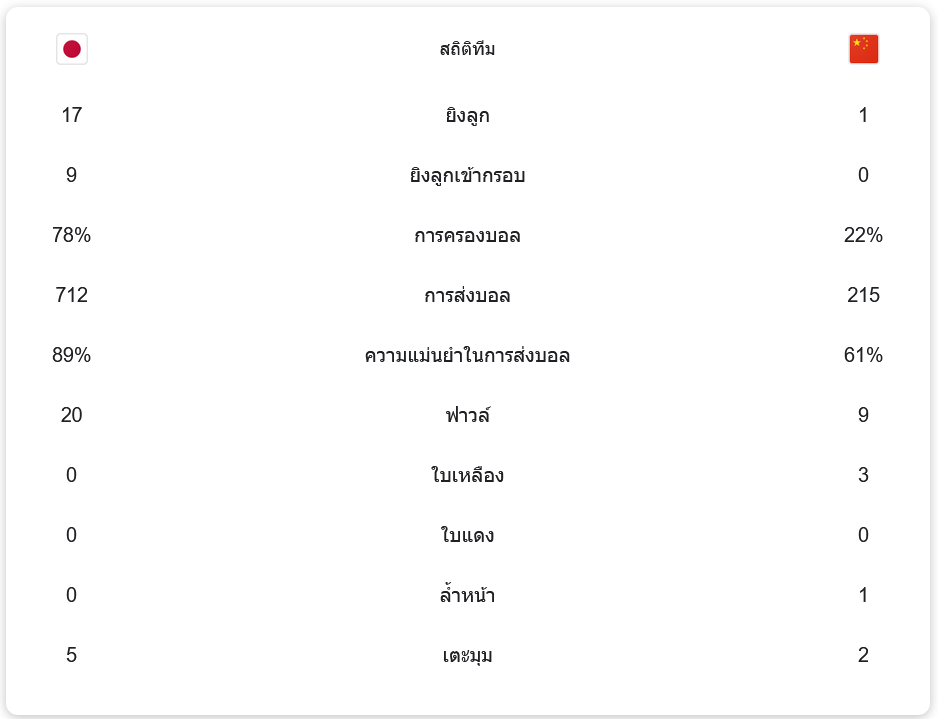Click the ล้ำหน้า stat label
Viewport: 938px width, 719px height.
pos(467,595)
